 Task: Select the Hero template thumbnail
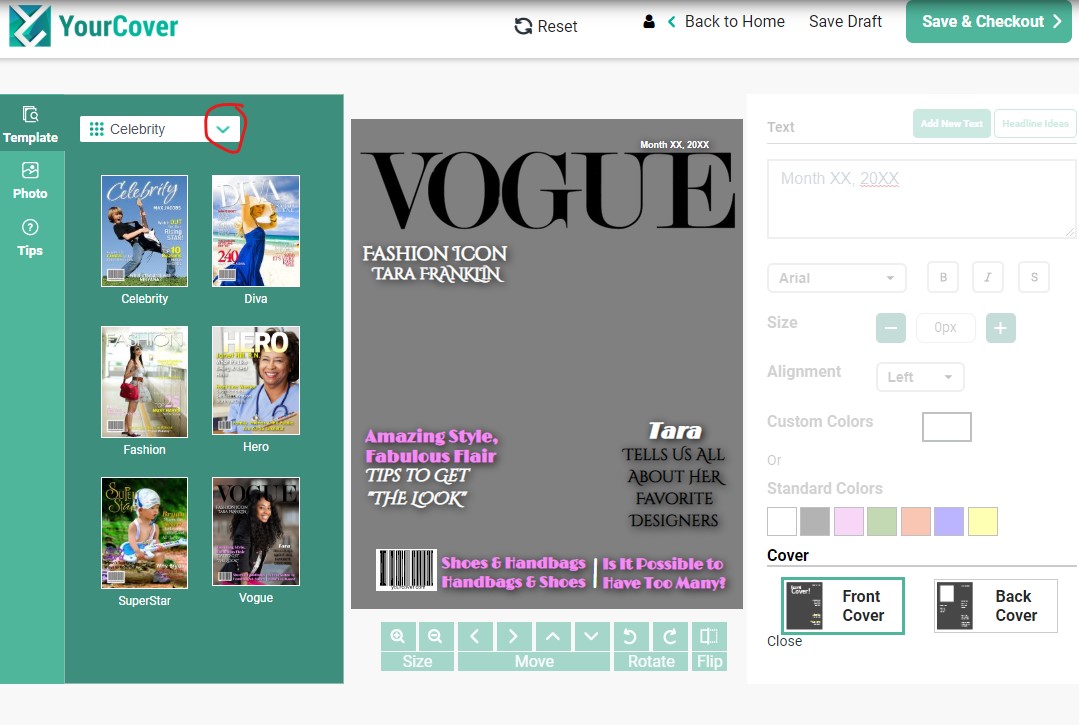point(256,380)
